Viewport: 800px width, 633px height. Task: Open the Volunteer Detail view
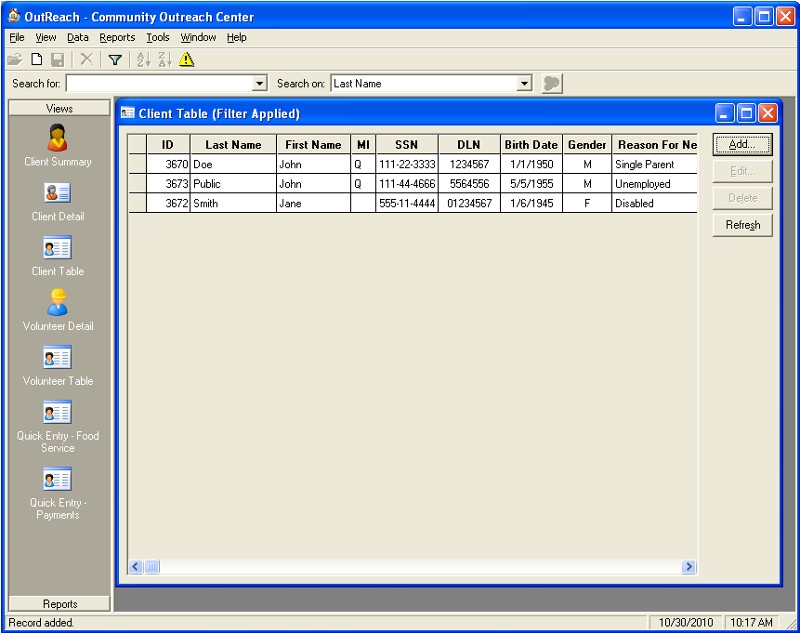[x=58, y=310]
